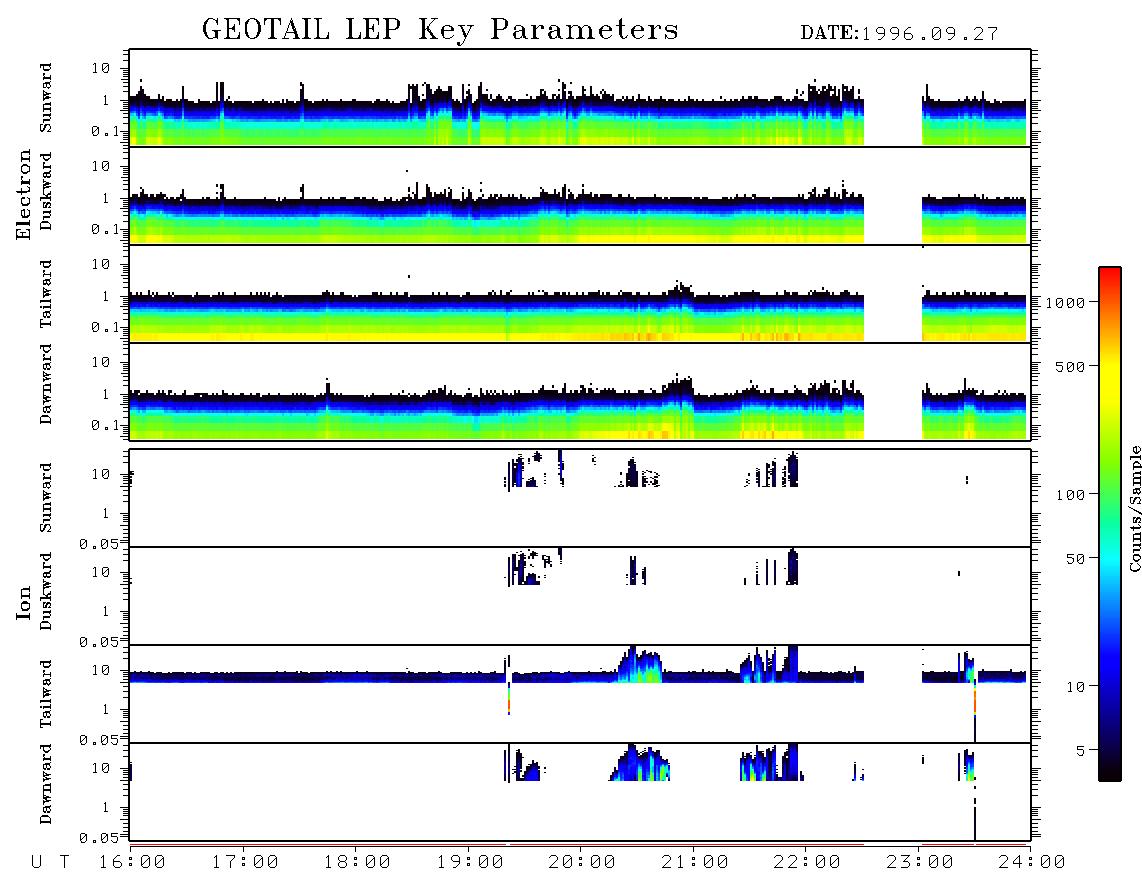
Task: Click the 23:00 time axis tick
Action: coord(921,862)
